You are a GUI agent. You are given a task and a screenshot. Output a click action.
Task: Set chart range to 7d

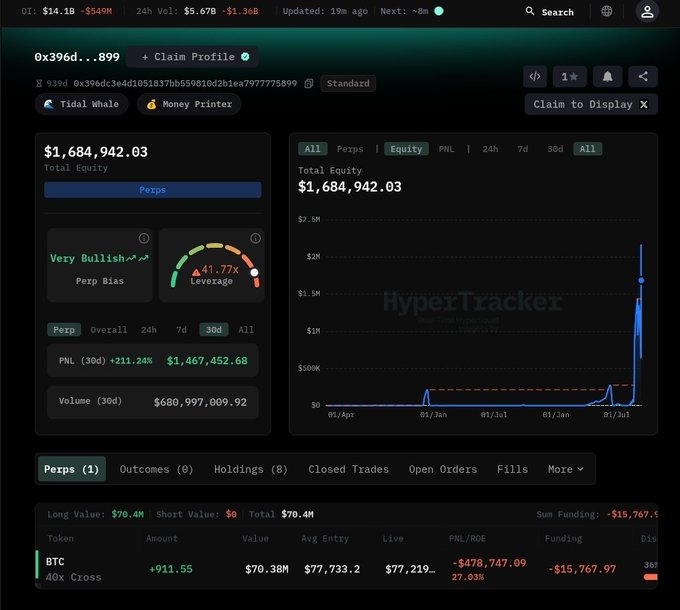pyautogui.click(x=523, y=149)
